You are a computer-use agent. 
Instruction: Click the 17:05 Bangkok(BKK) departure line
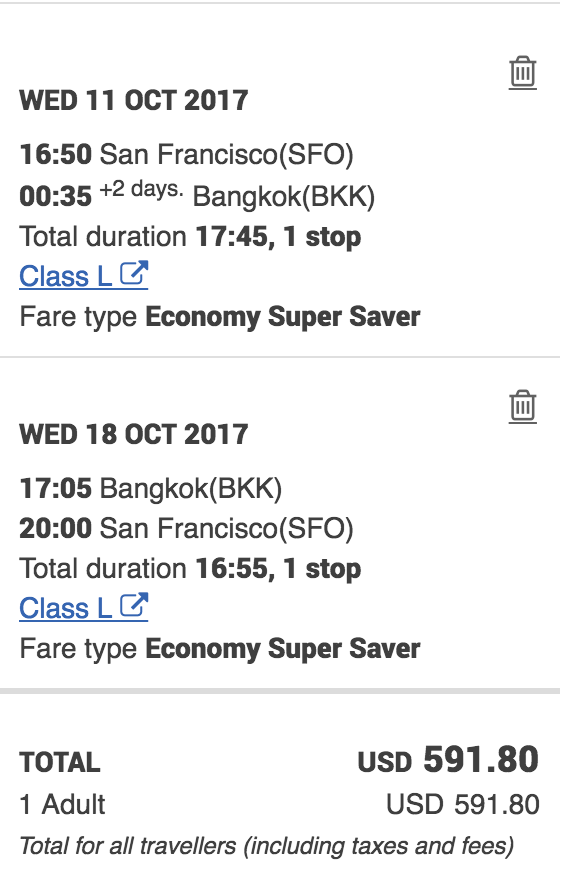point(151,488)
